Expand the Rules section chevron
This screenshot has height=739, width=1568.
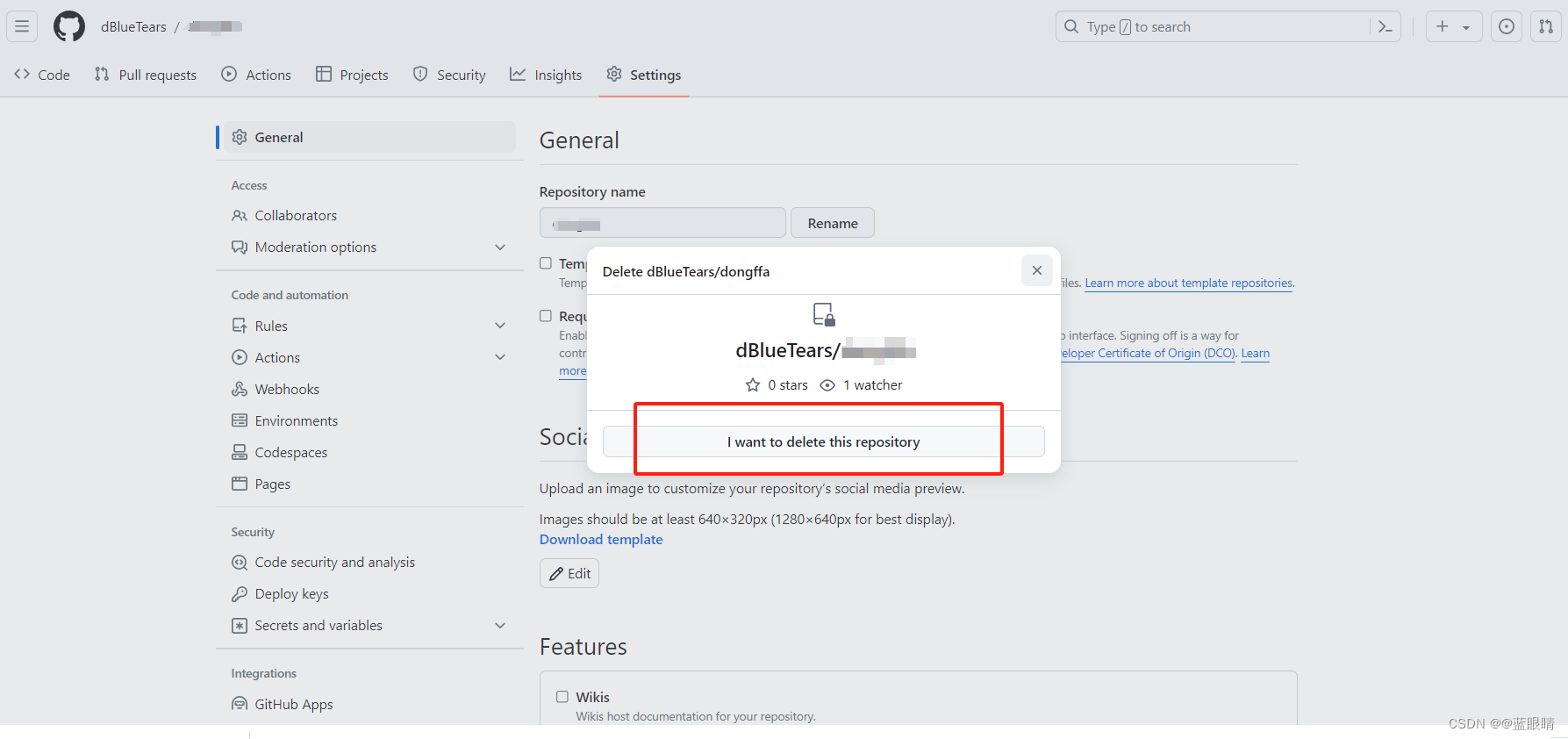[500, 326]
